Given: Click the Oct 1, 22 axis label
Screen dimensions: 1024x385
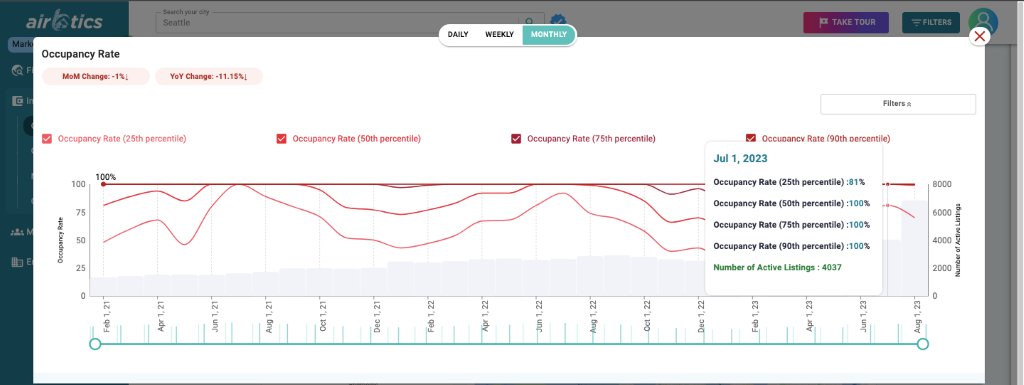Looking at the screenshot, I should (x=647, y=315).
